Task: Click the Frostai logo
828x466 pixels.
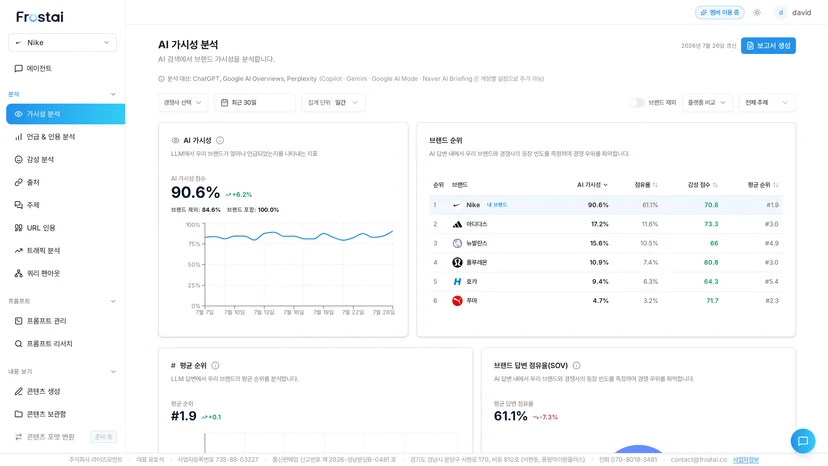Action: 40,17
